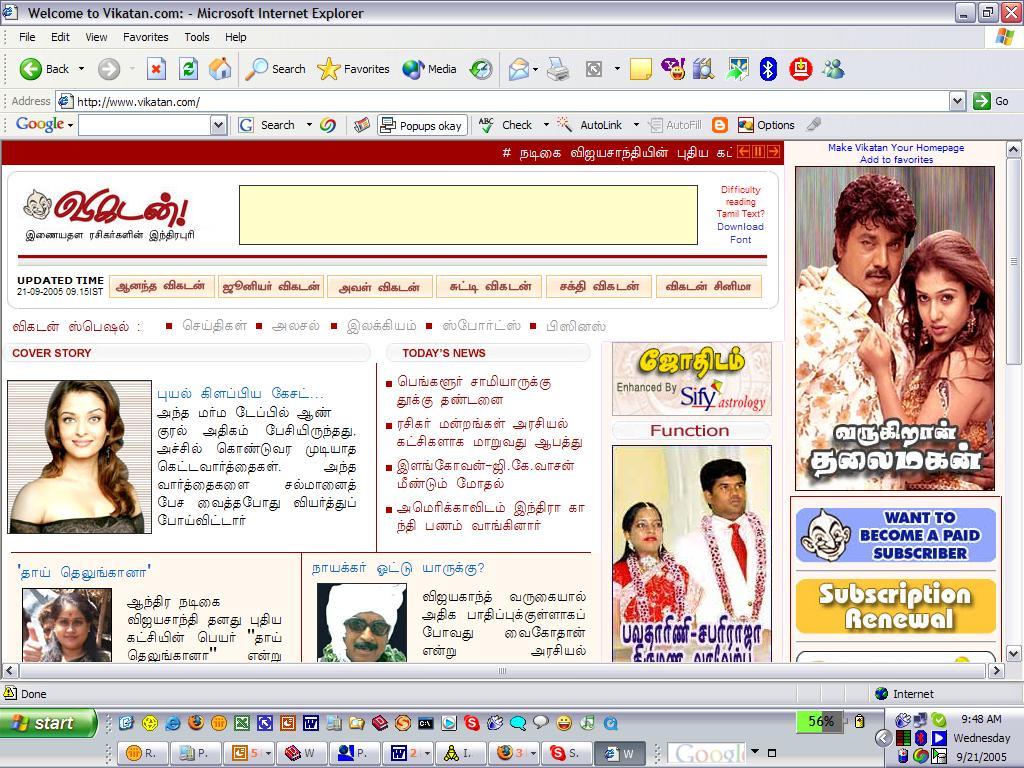Screen dimensions: 1024x768
Task: Open the Blogger icon in the Google toolbar
Action: 720,125
